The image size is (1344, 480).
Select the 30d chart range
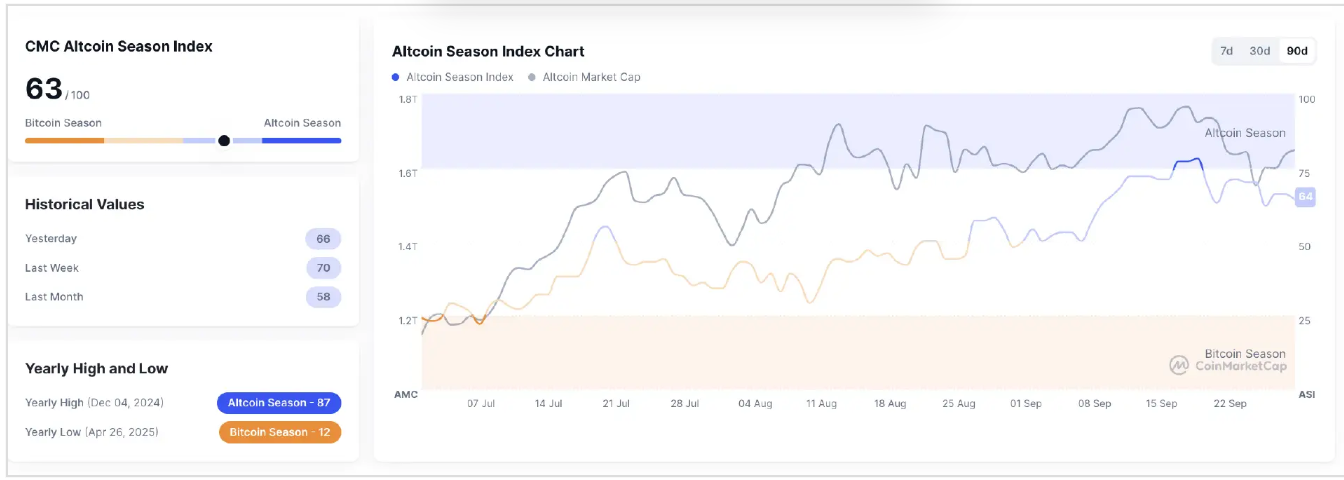1260,51
